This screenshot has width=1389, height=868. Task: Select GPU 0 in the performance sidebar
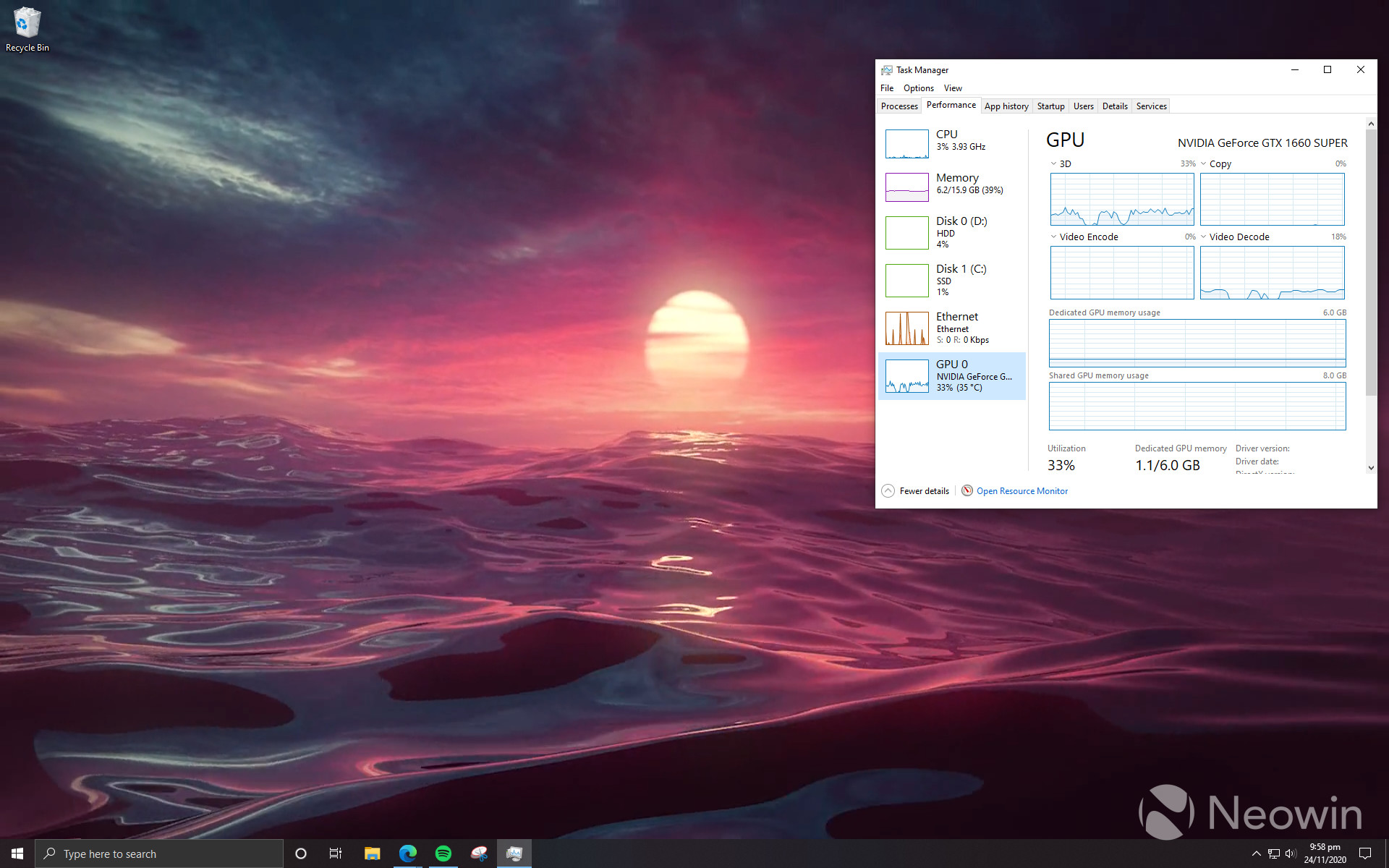click(x=952, y=375)
